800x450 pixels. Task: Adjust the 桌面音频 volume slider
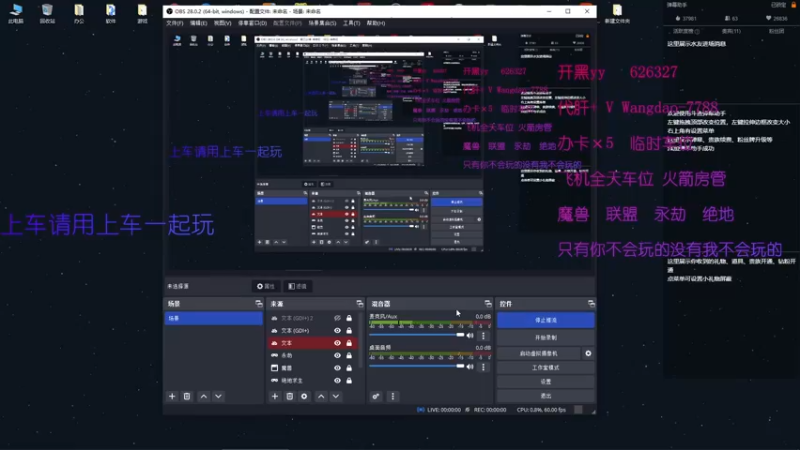click(x=417, y=366)
